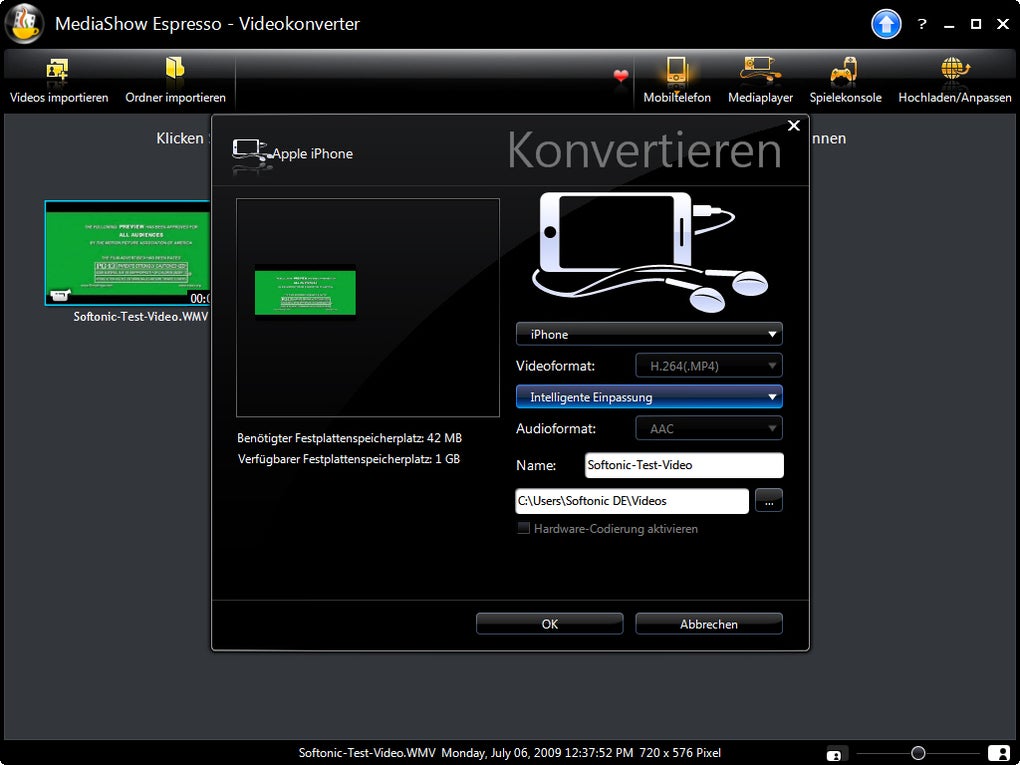Click the video preview in the dialog
This screenshot has height=765, width=1020.
(305, 293)
